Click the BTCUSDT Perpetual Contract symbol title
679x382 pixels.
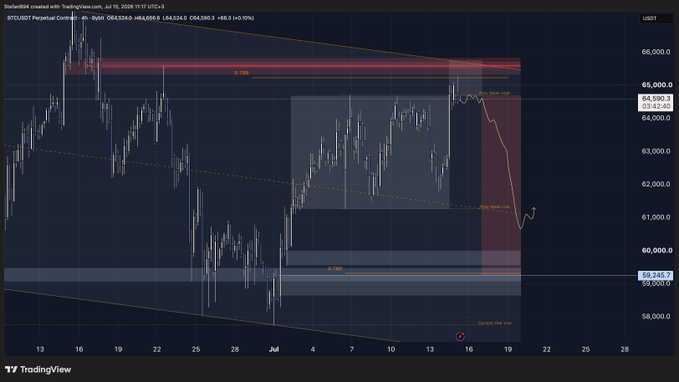tap(42, 18)
